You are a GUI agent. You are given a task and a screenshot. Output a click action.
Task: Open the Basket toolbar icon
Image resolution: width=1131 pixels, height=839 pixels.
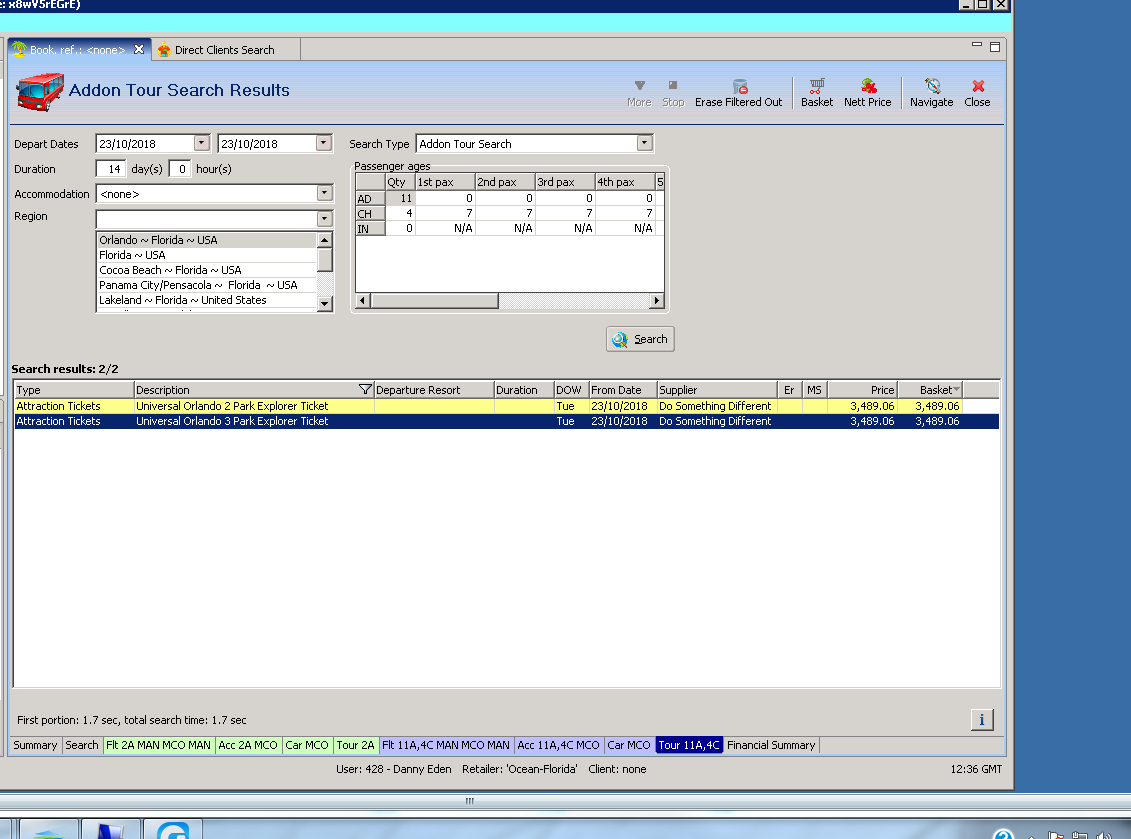[817, 93]
